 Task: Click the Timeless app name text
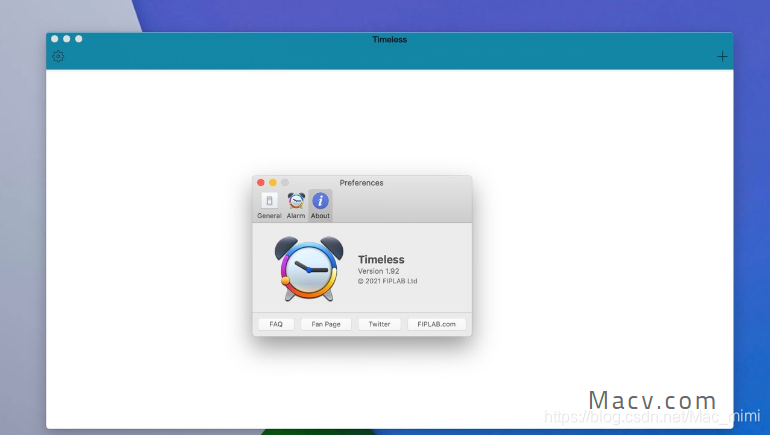click(x=381, y=259)
